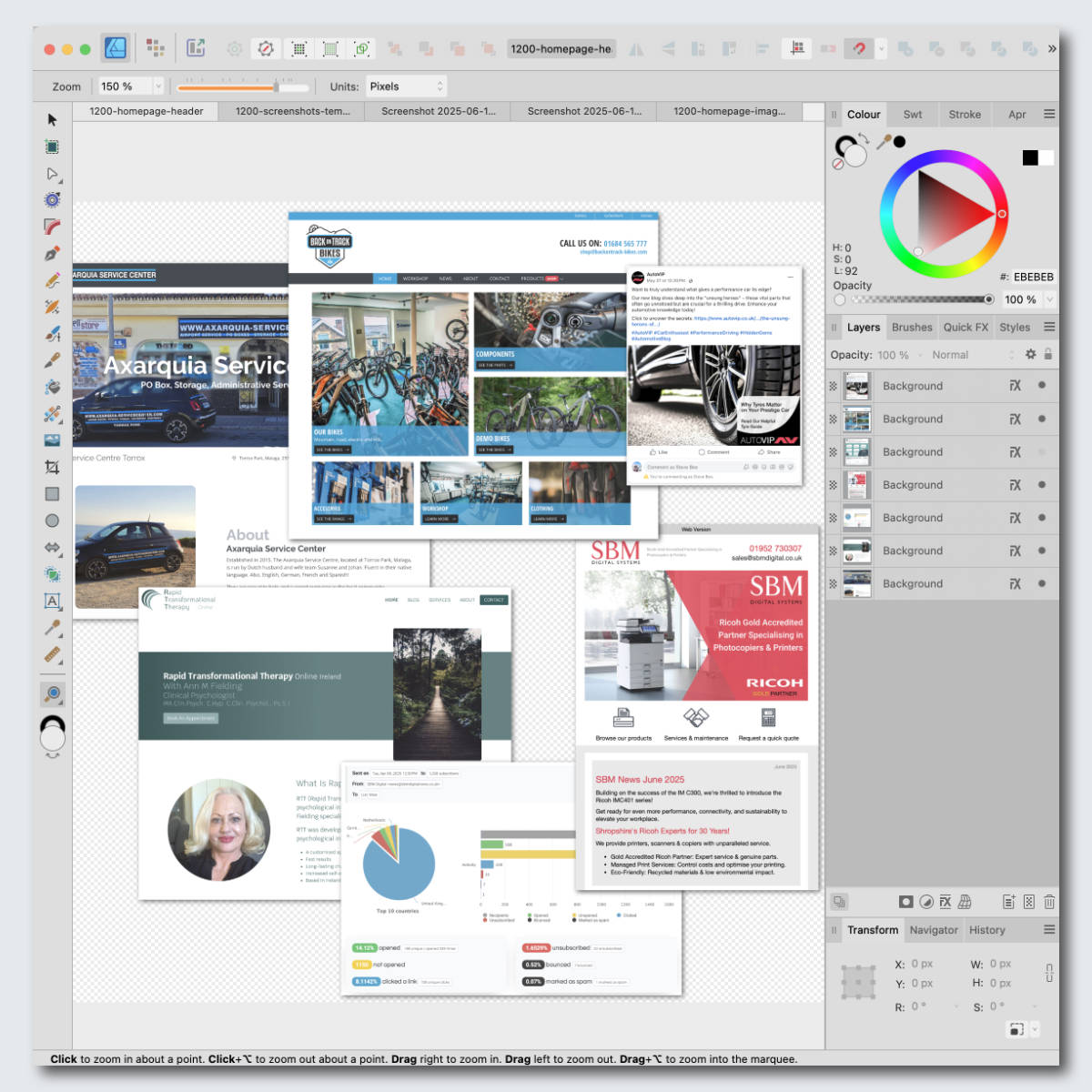Screen dimensions: 1092x1092
Task: Open the Brushes panel tab
Action: pos(912,328)
